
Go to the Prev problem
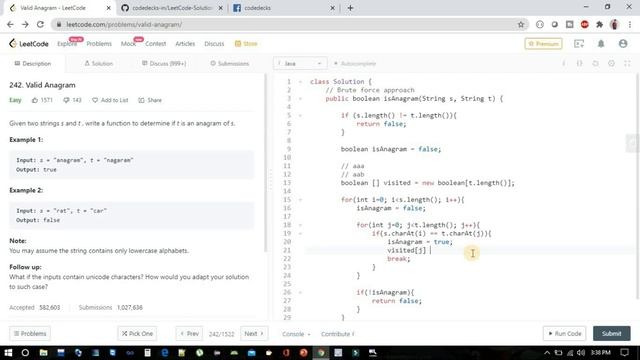coord(189,333)
